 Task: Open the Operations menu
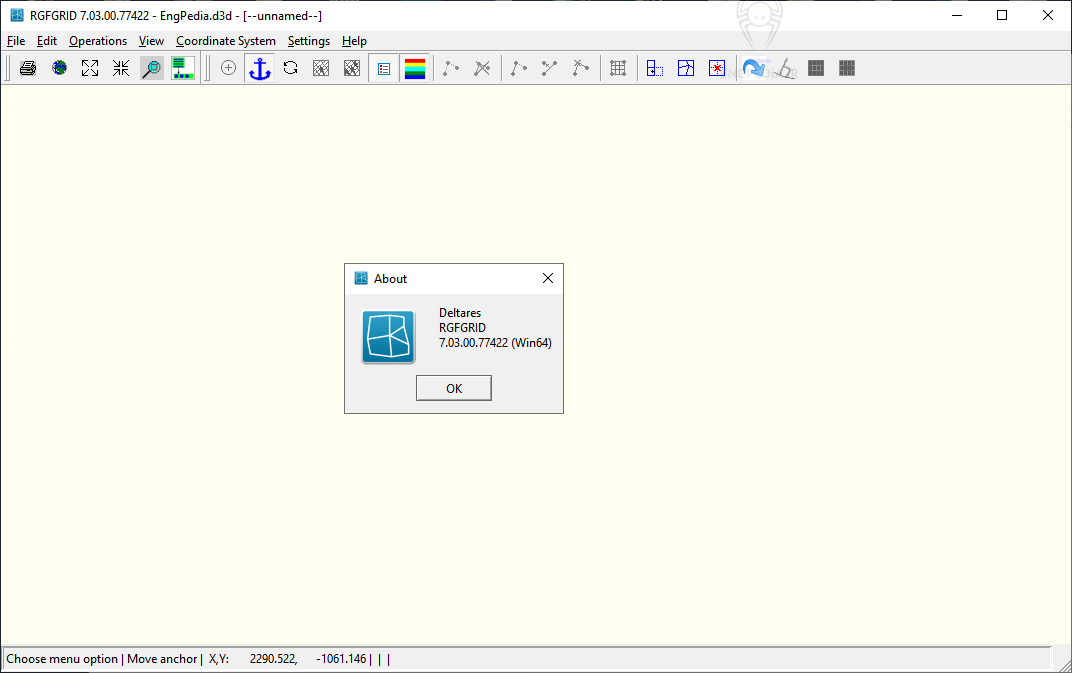pos(98,41)
